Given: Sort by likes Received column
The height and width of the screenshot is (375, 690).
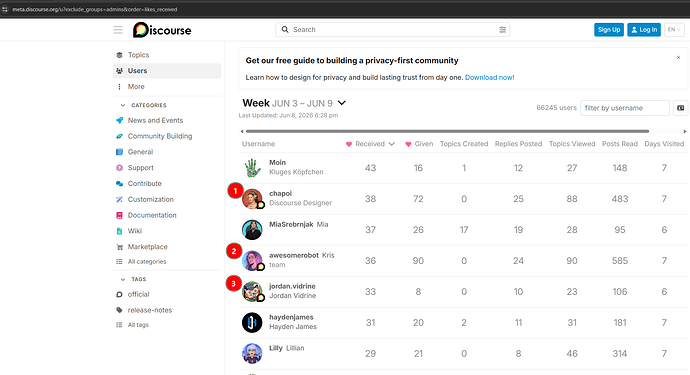Looking at the screenshot, I should (370, 144).
